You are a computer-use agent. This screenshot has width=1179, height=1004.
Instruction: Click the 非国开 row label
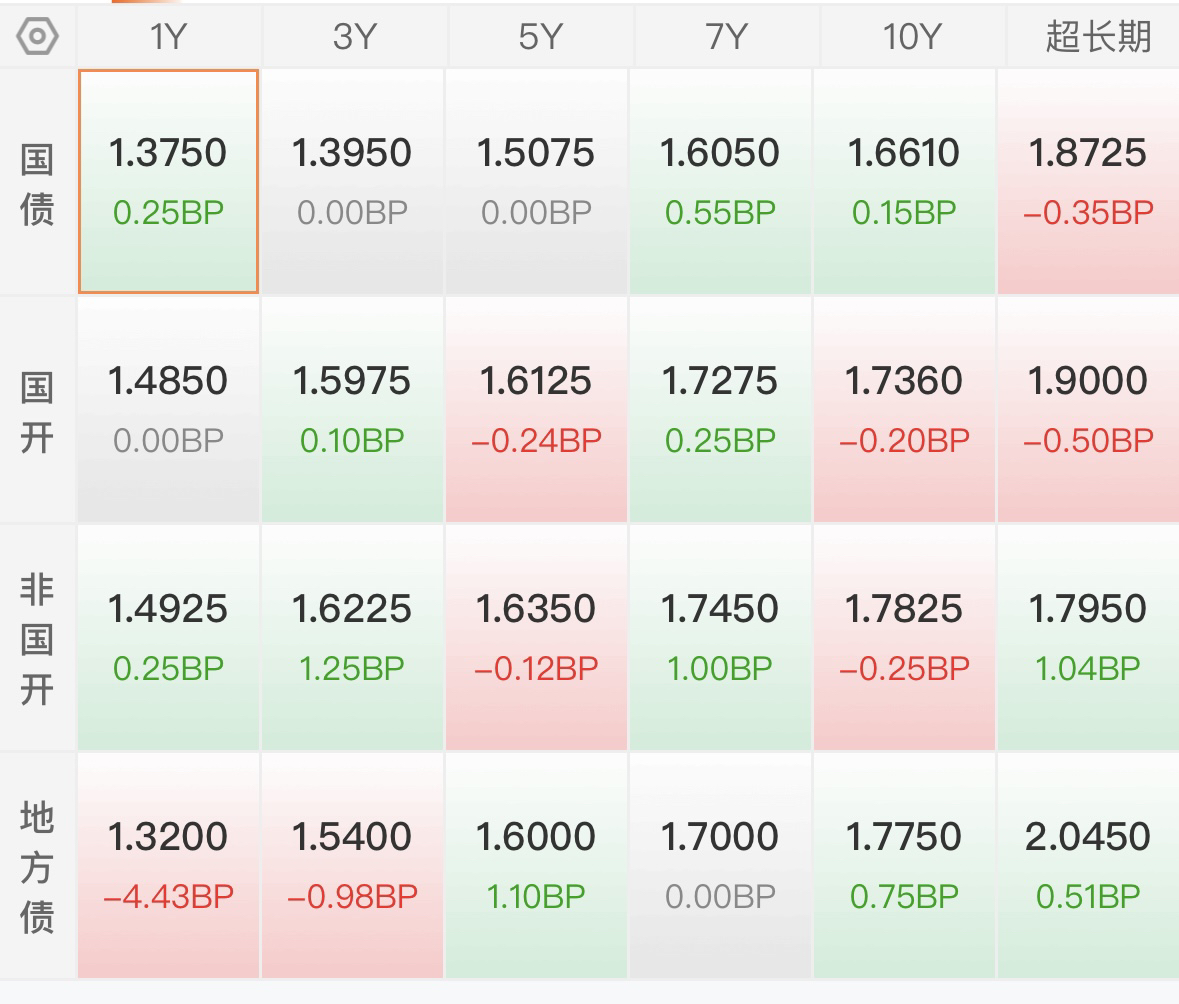tap(38, 639)
